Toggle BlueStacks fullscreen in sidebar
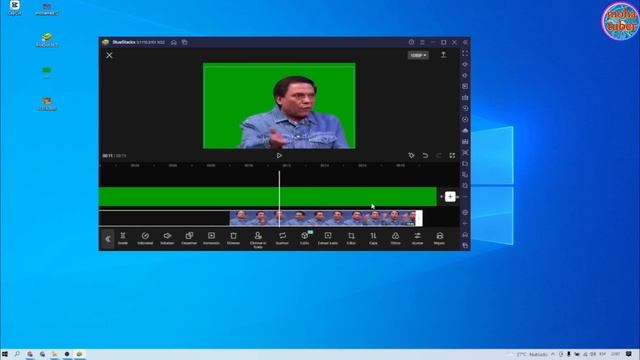This screenshot has width=640, height=360. (465, 53)
